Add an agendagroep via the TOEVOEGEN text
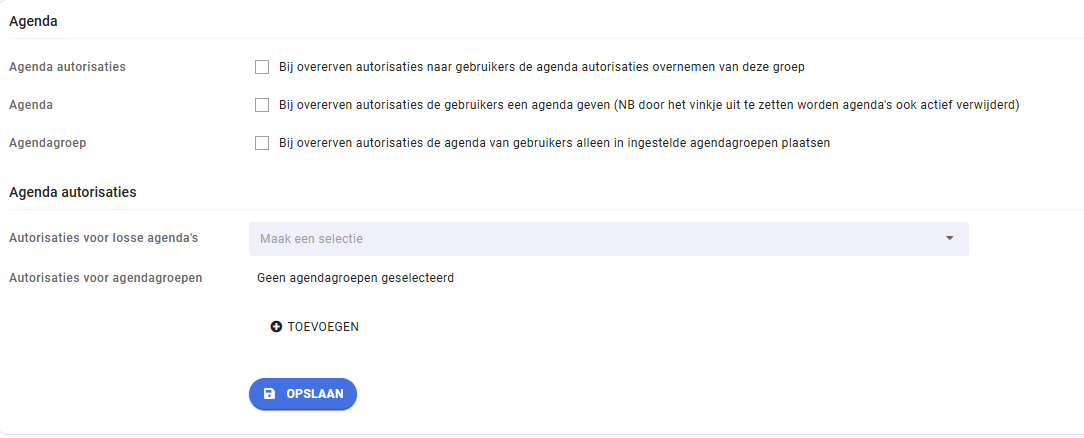 (323, 327)
